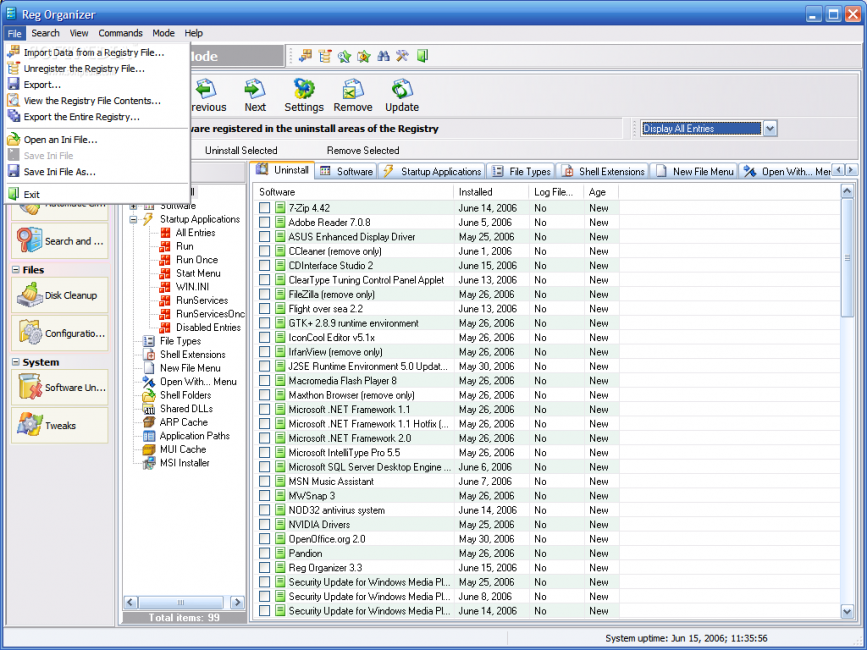867x650 pixels.
Task: Choose Import Data from a Registry File
Action: point(97,53)
